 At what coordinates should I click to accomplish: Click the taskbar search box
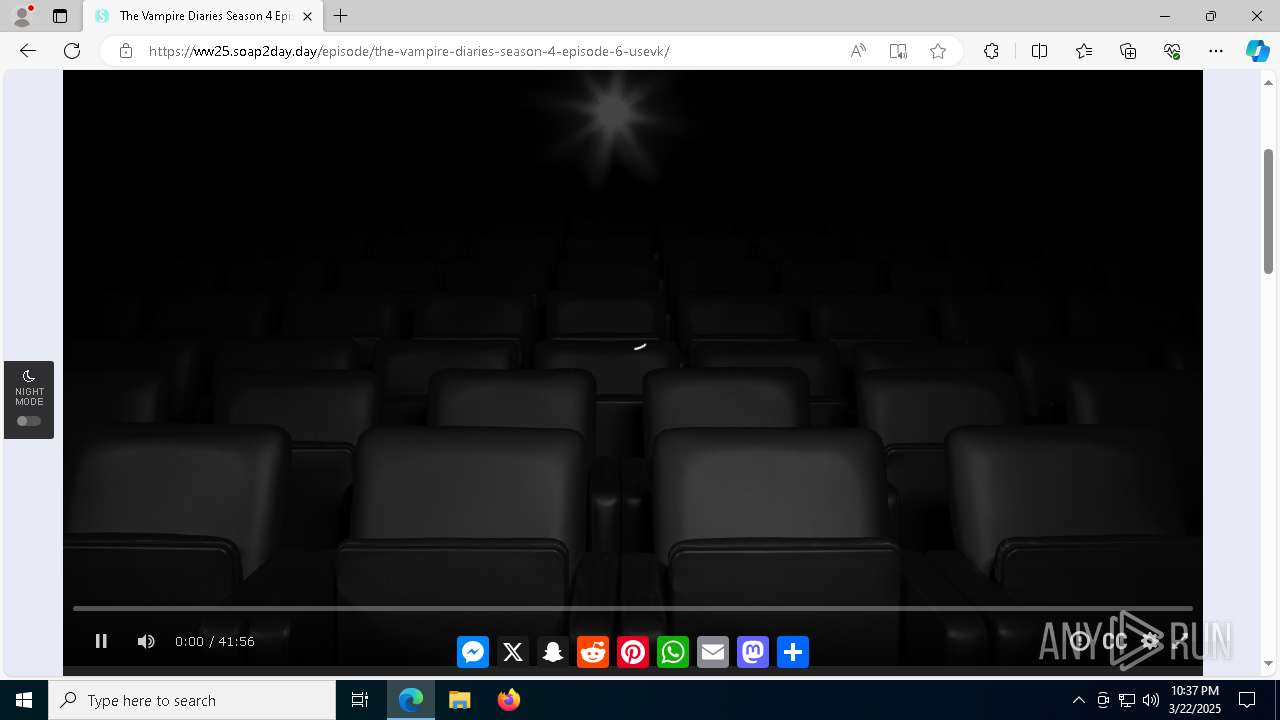tap(192, 700)
